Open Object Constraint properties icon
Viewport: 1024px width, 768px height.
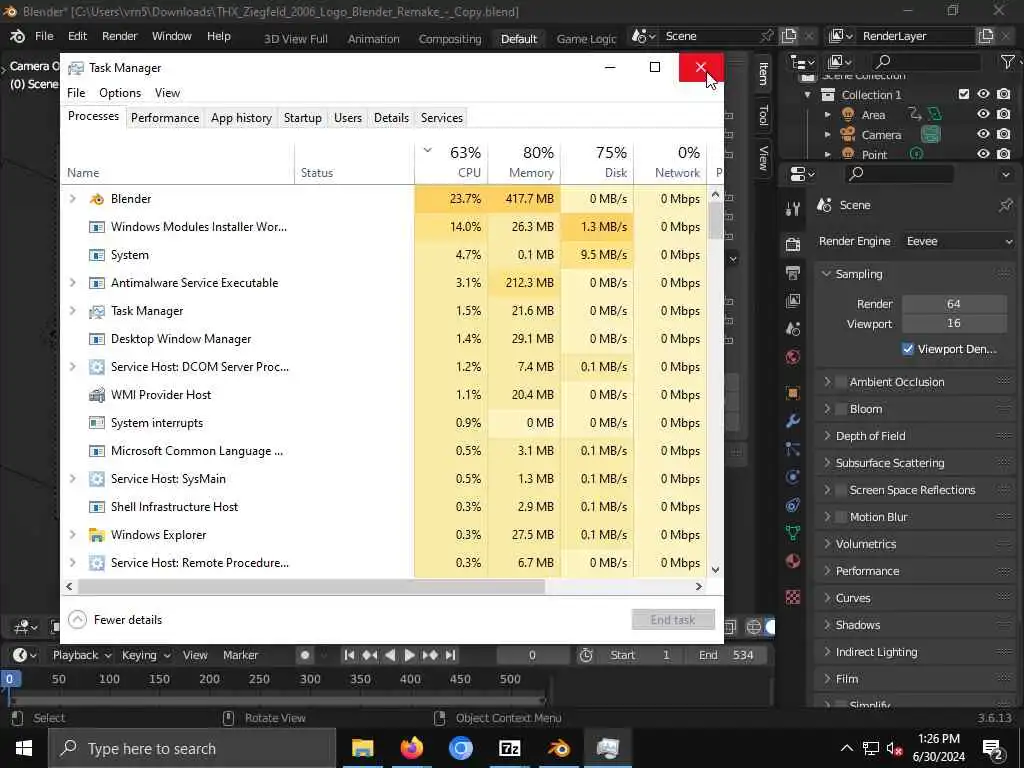[793, 505]
